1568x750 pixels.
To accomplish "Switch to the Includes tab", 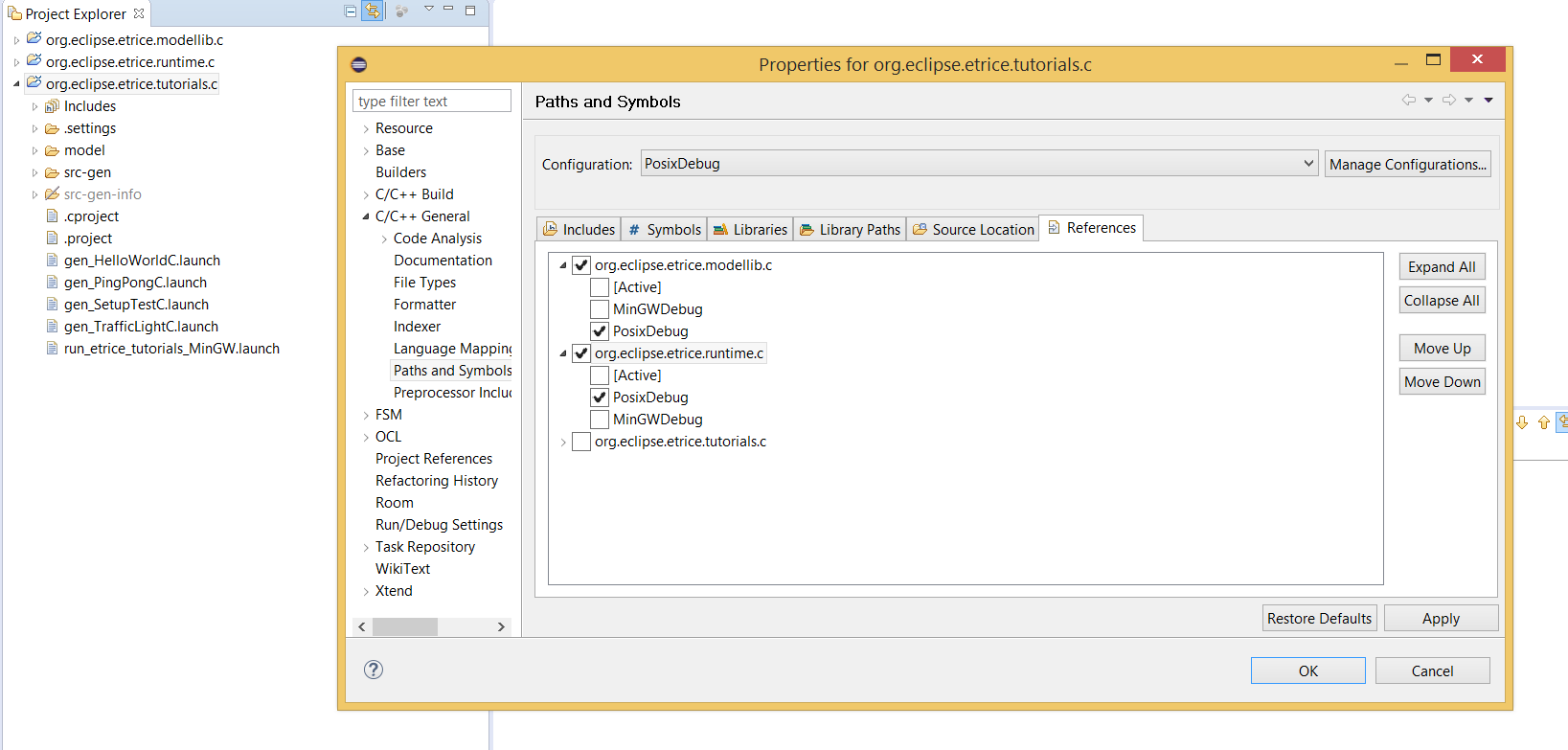I will pyautogui.click(x=579, y=229).
